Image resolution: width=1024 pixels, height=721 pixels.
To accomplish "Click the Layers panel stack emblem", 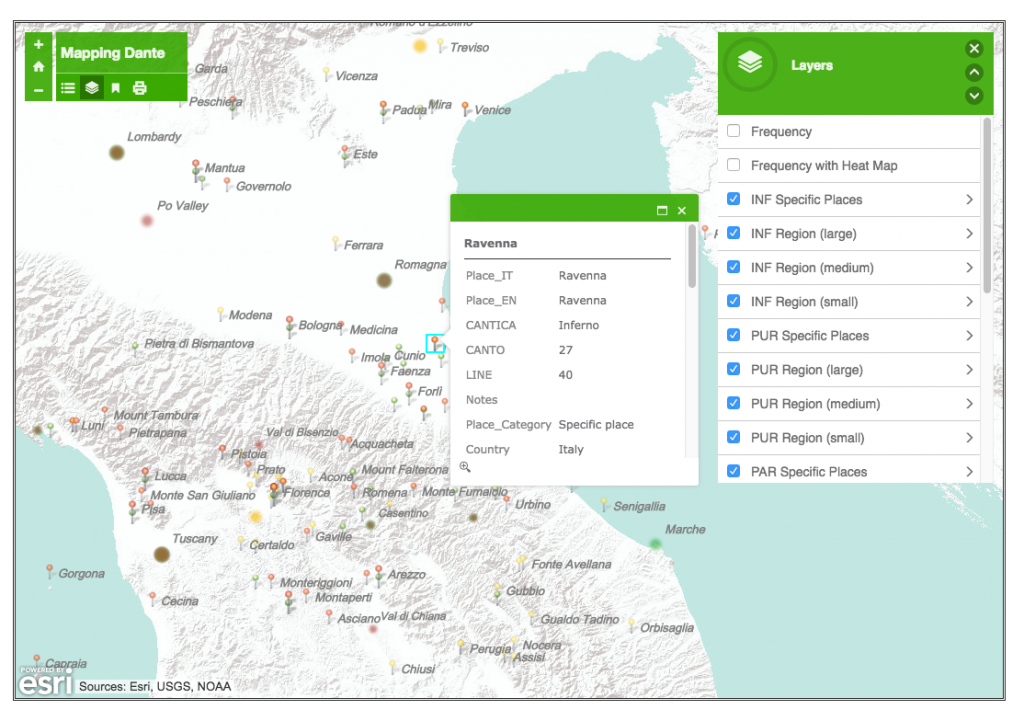I will (750, 63).
